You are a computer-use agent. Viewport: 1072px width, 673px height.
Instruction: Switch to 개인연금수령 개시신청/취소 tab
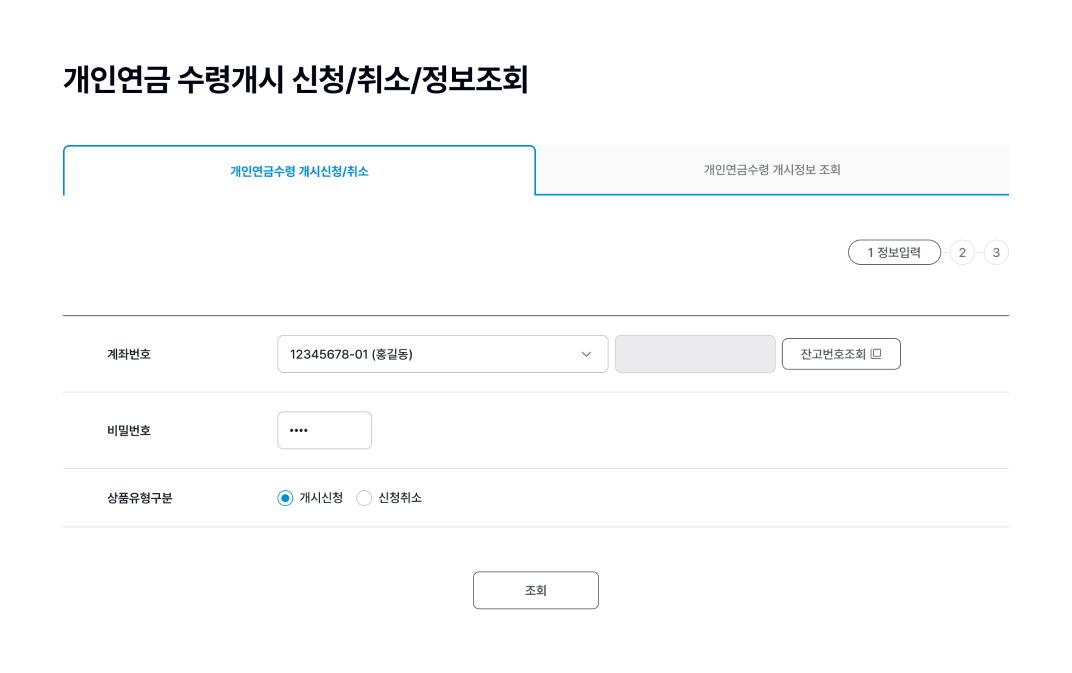(299, 171)
